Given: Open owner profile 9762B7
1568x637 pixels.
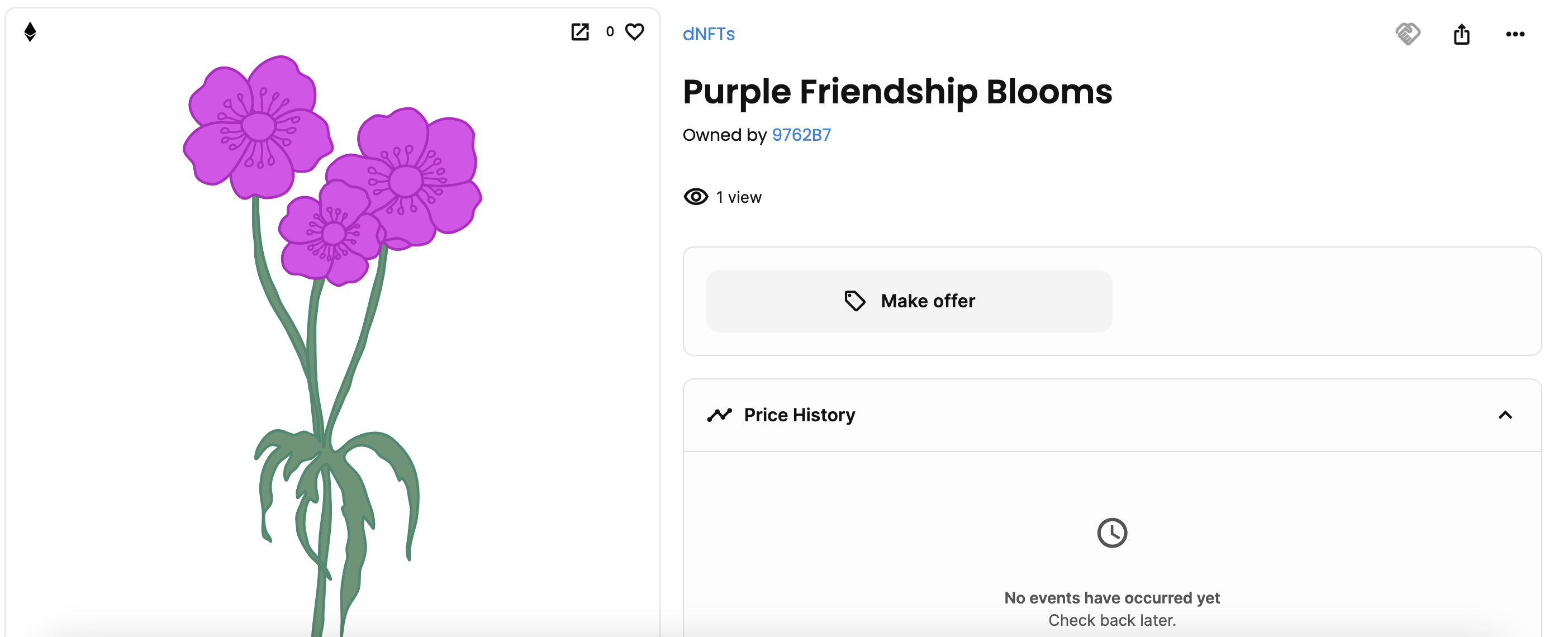Looking at the screenshot, I should click(x=801, y=135).
